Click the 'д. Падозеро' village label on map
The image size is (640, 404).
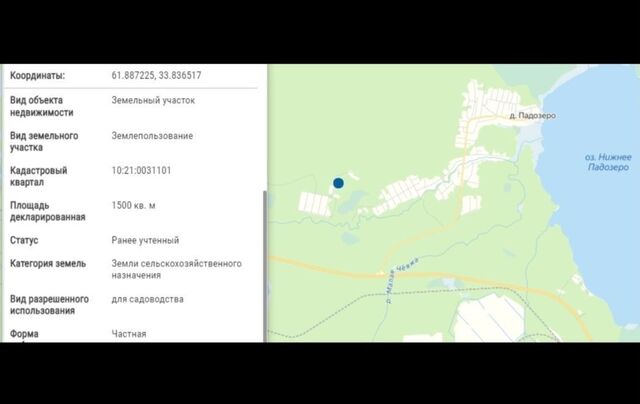click(x=533, y=115)
